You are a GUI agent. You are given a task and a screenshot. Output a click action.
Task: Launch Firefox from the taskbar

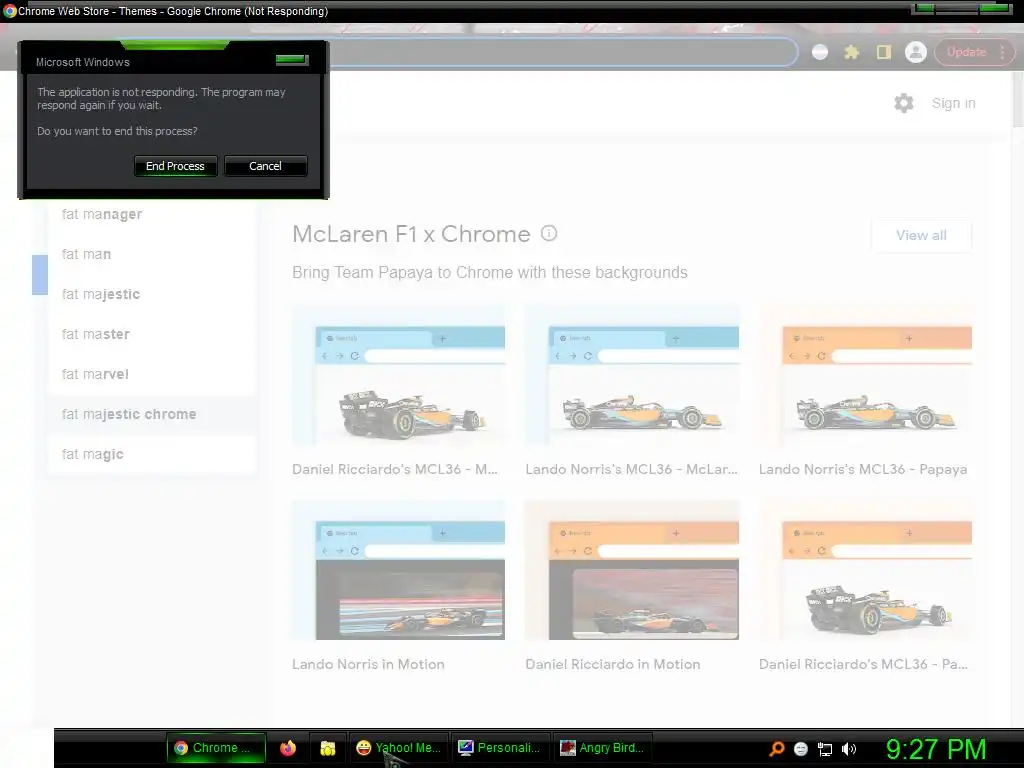tap(287, 748)
